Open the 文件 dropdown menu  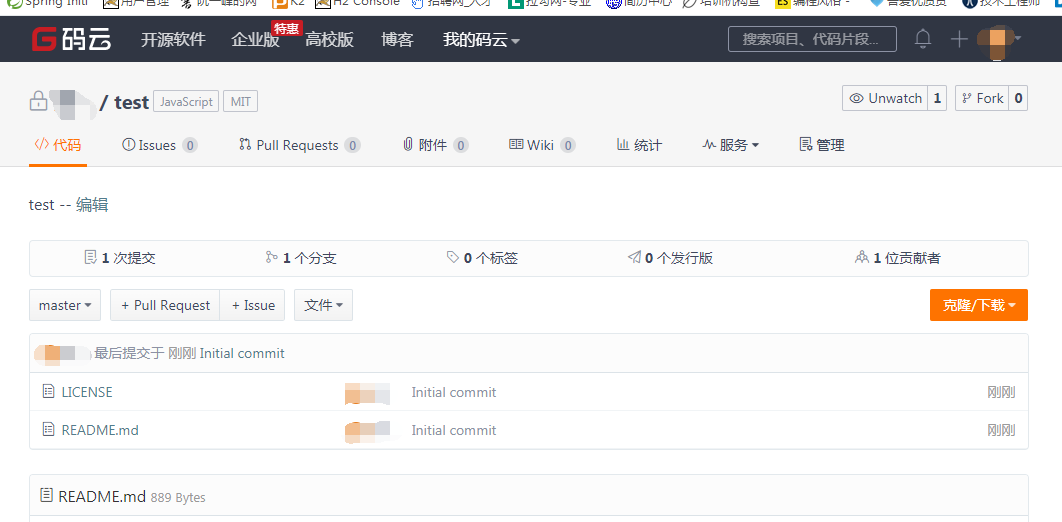click(x=323, y=305)
